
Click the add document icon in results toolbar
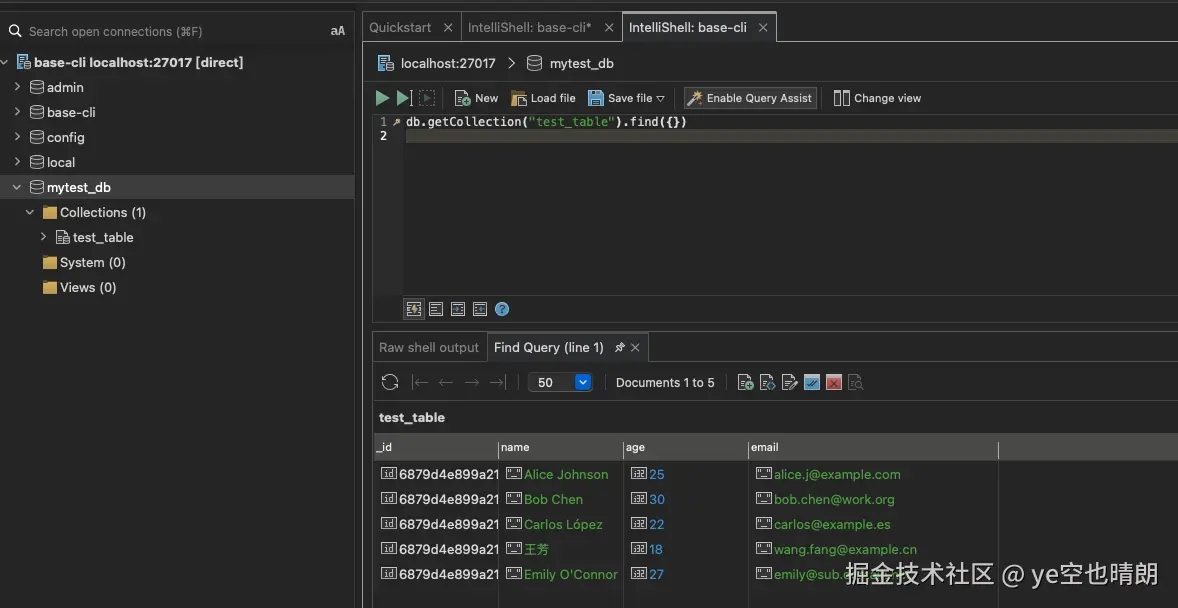[x=745, y=383]
